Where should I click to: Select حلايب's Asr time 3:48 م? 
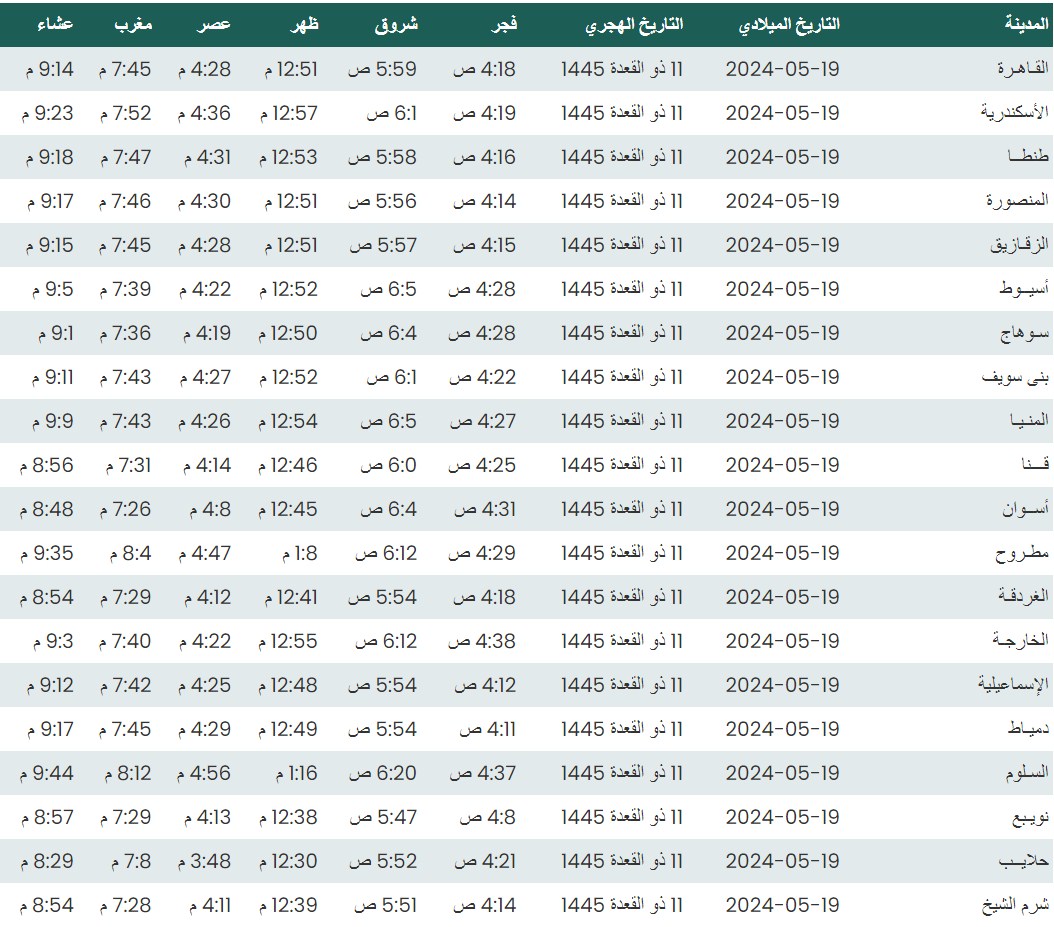(204, 861)
